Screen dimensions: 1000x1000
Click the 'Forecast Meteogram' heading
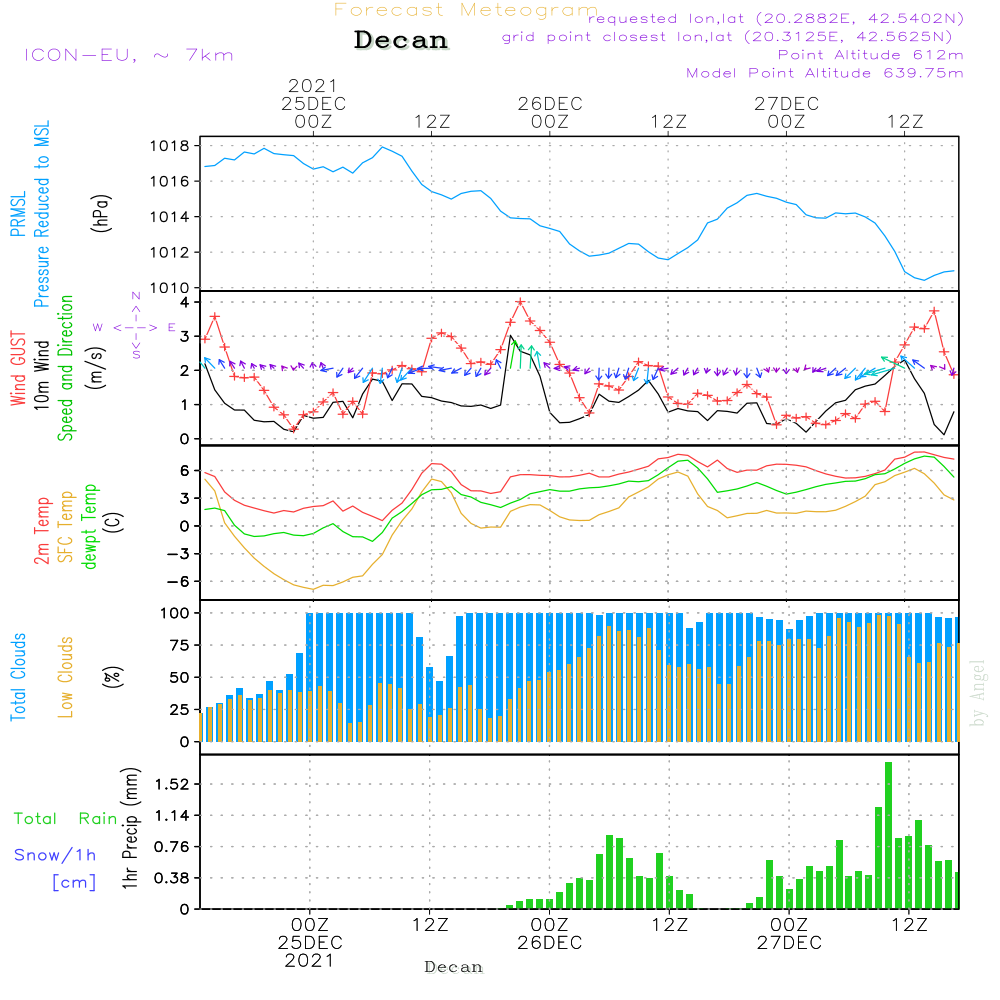pyautogui.click(x=466, y=10)
